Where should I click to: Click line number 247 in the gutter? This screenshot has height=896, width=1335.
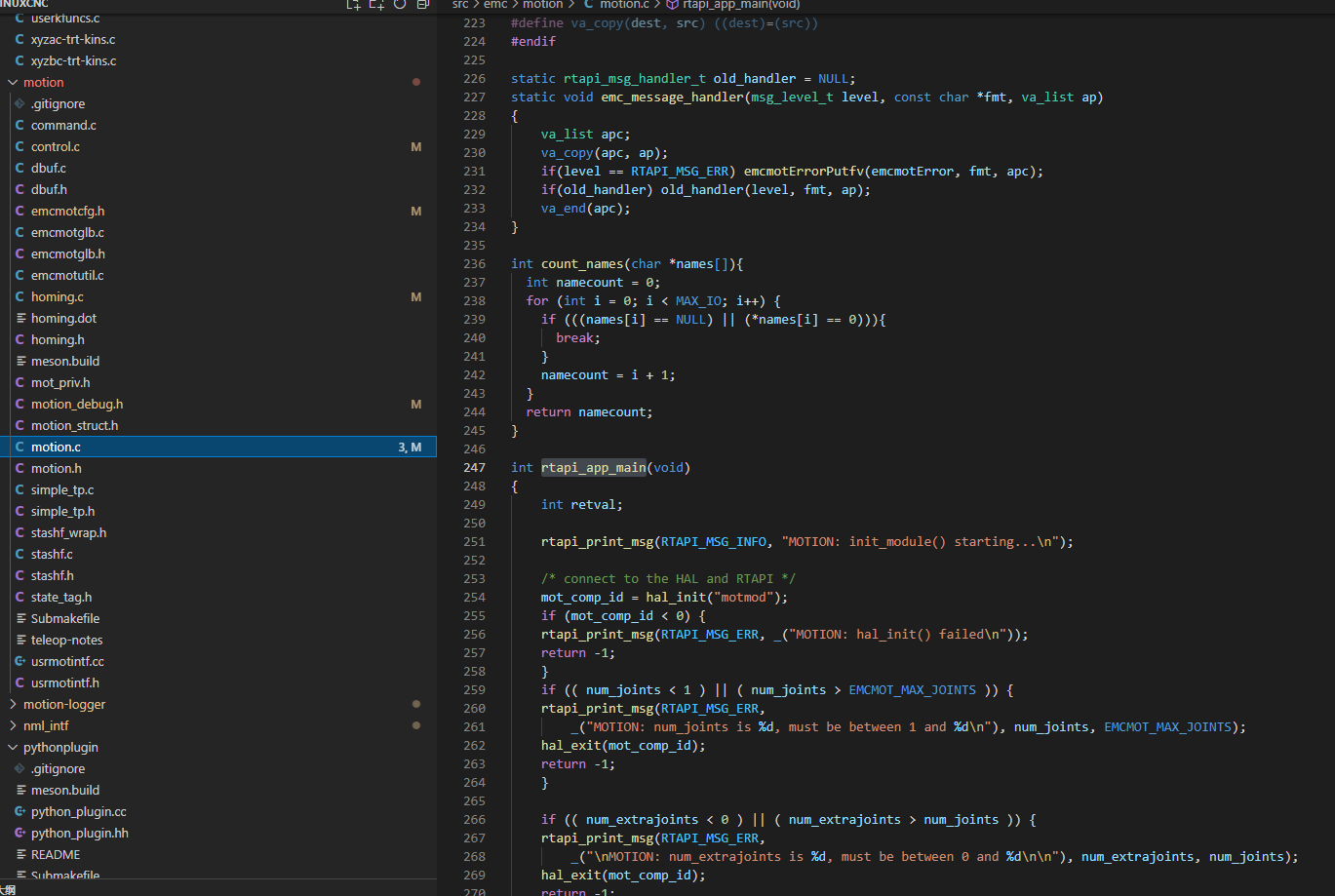[474, 467]
